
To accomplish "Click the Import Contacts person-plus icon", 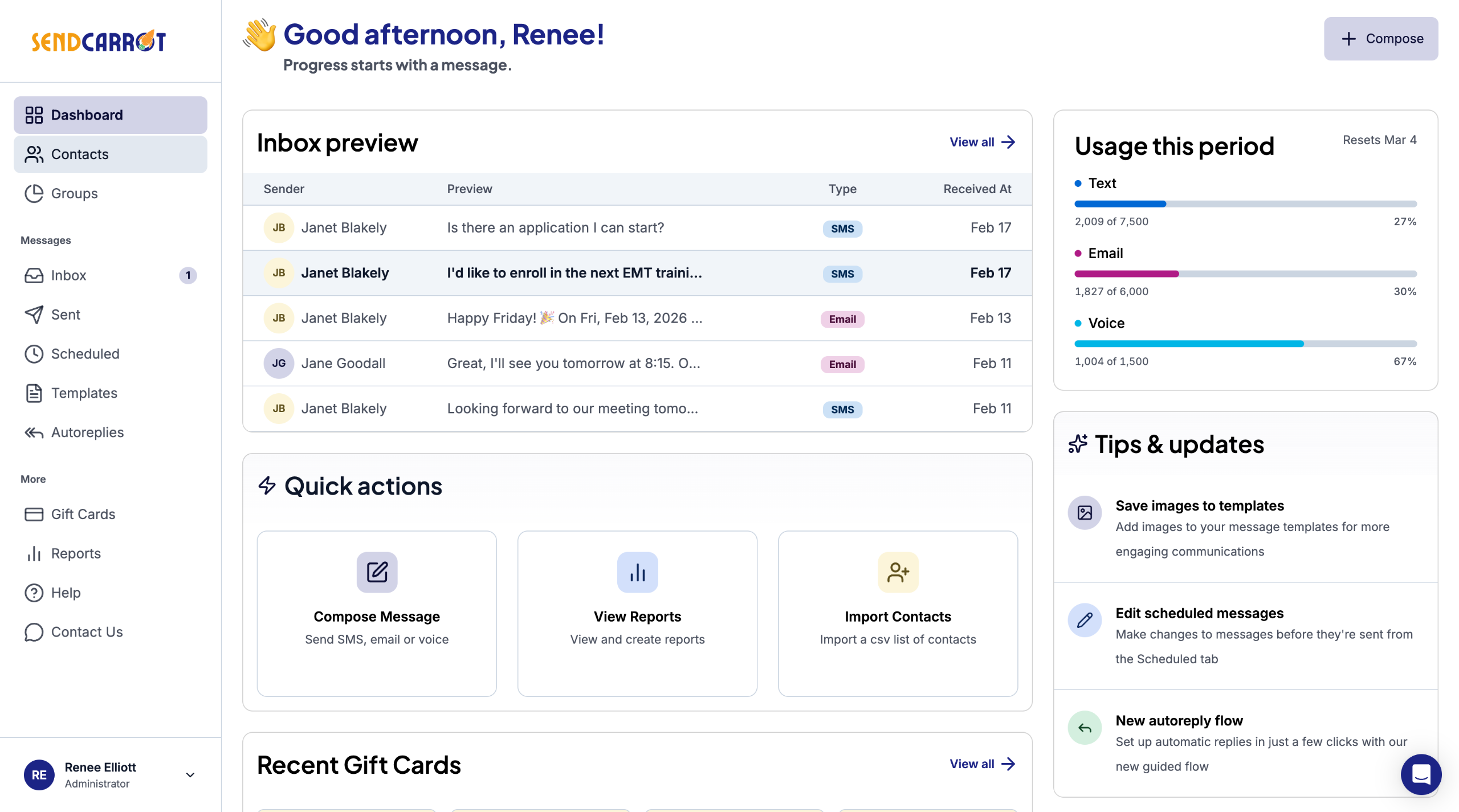I will coord(898,572).
